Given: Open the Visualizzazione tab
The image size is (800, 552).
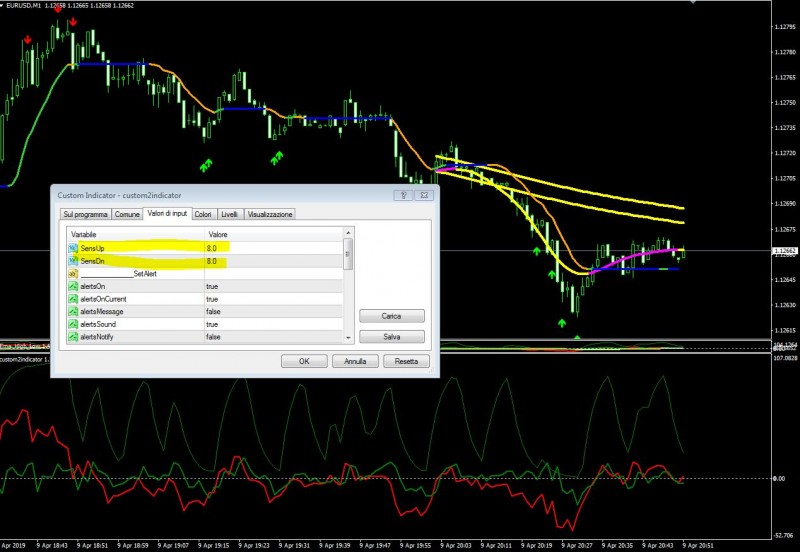Looking at the screenshot, I should 270,214.
